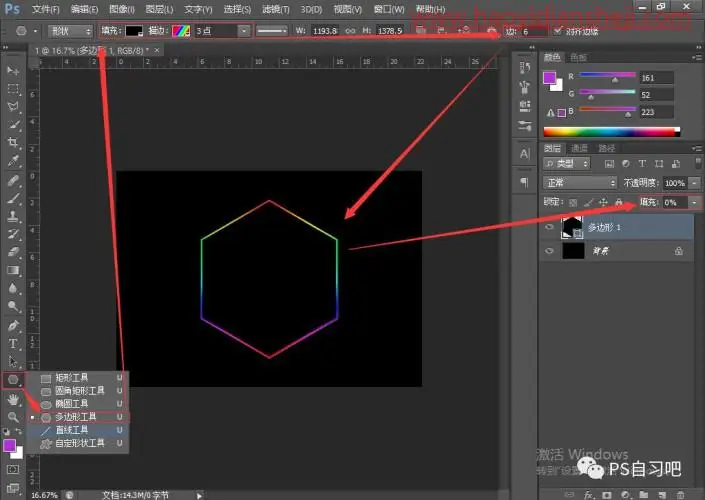Open collapsed Character panel icon
Viewport: 705px width, 500px height.
(x=524, y=154)
